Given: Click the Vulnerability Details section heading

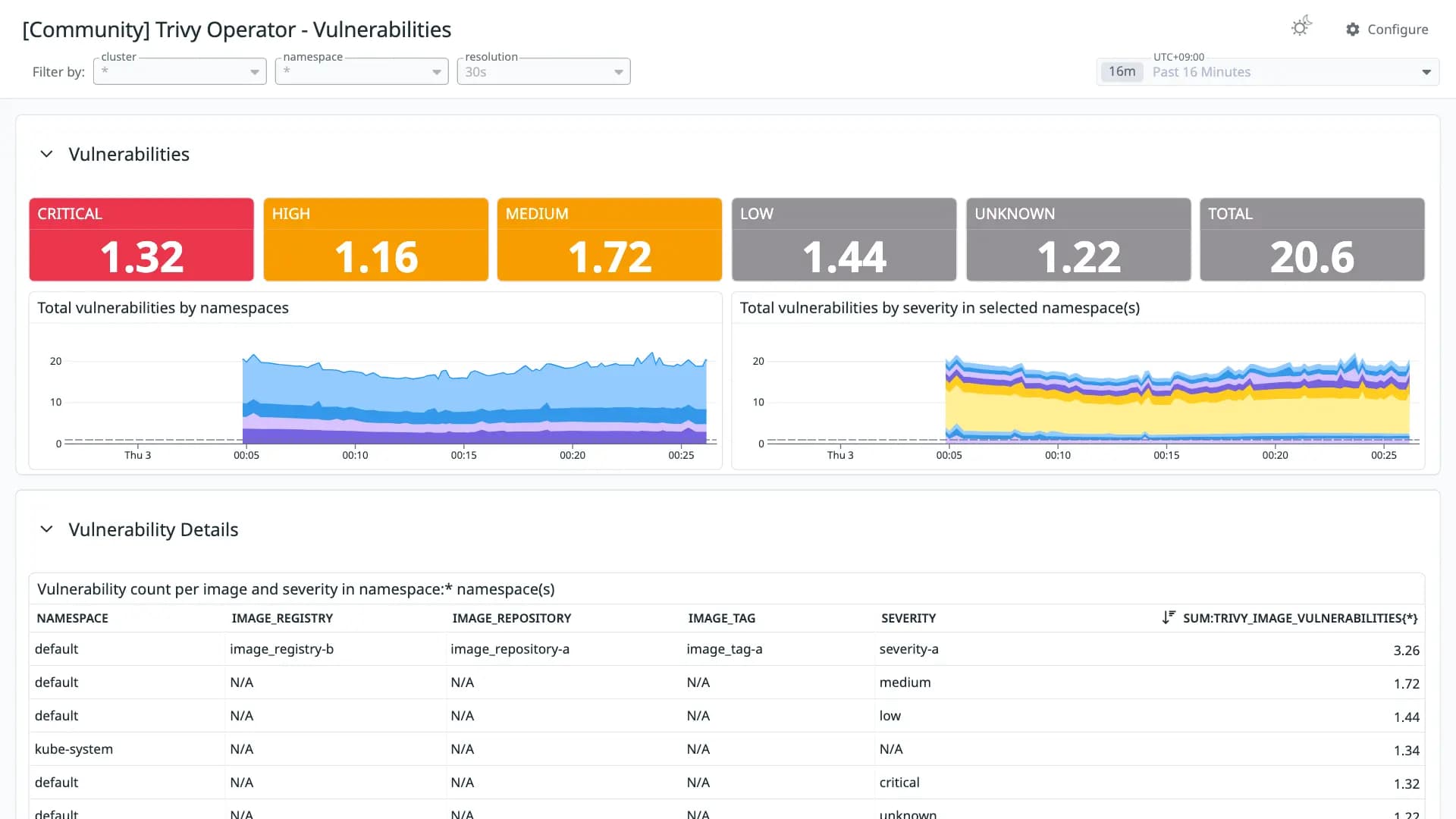Looking at the screenshot, I should (153, 529).
